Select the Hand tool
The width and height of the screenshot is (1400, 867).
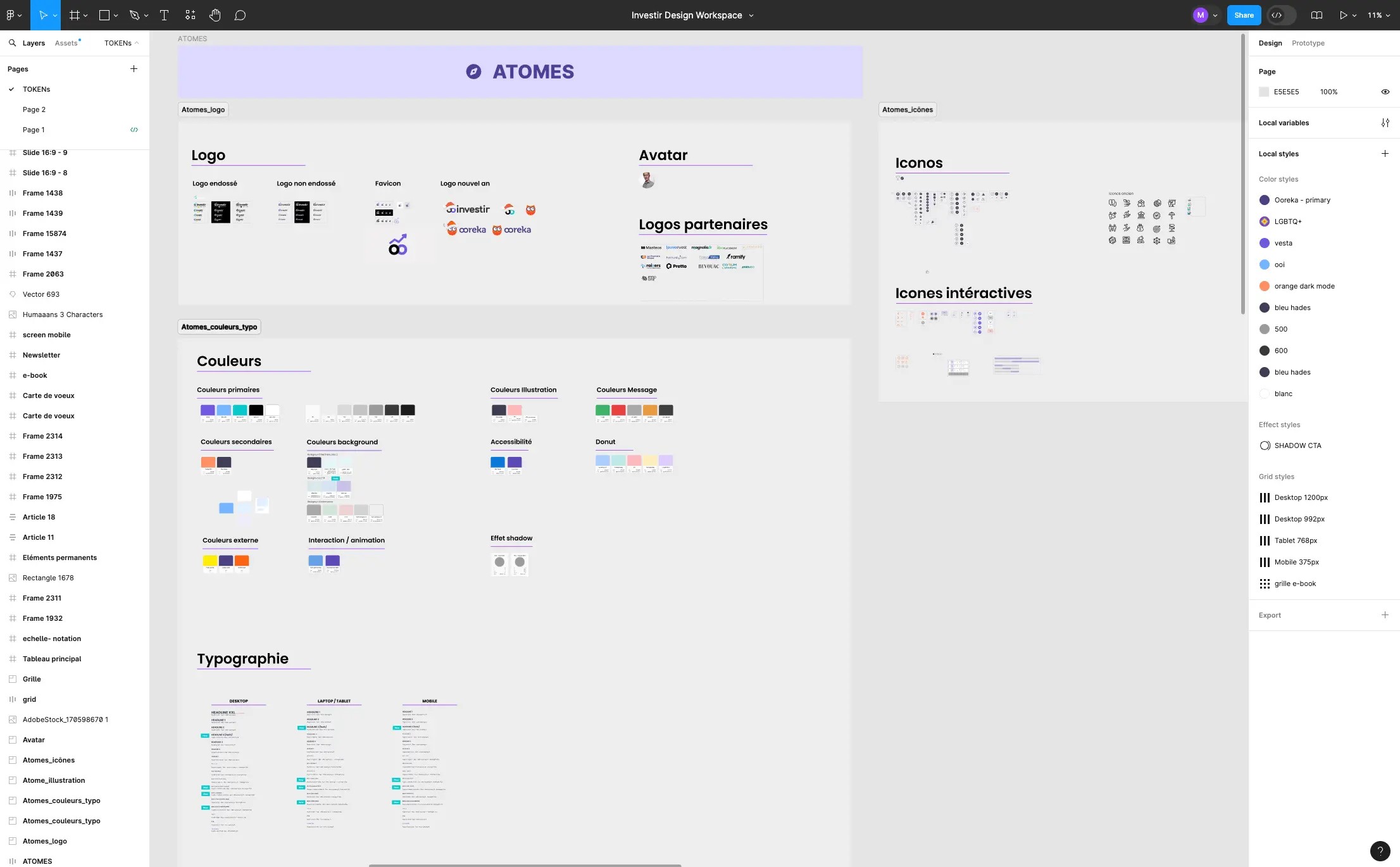(215, 15)
